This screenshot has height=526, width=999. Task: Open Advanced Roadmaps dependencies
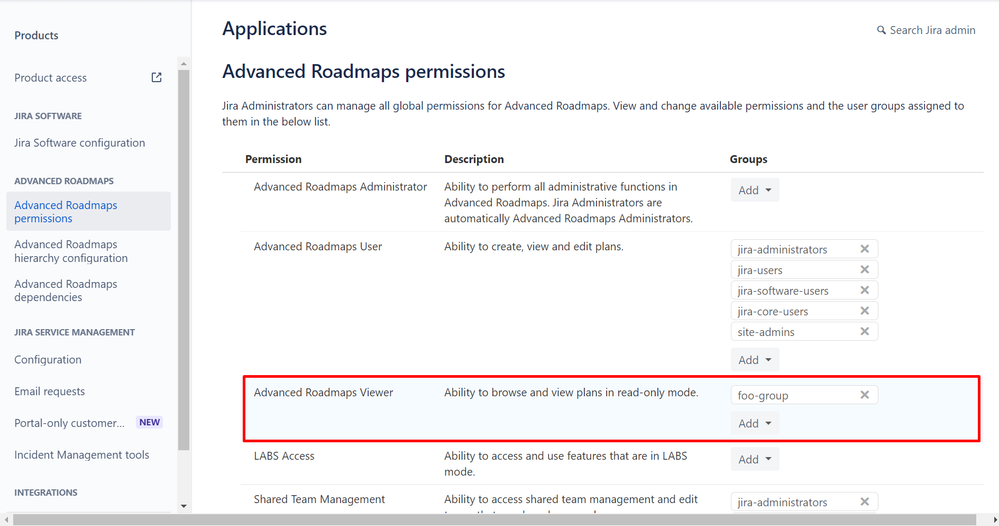point(66,290)
